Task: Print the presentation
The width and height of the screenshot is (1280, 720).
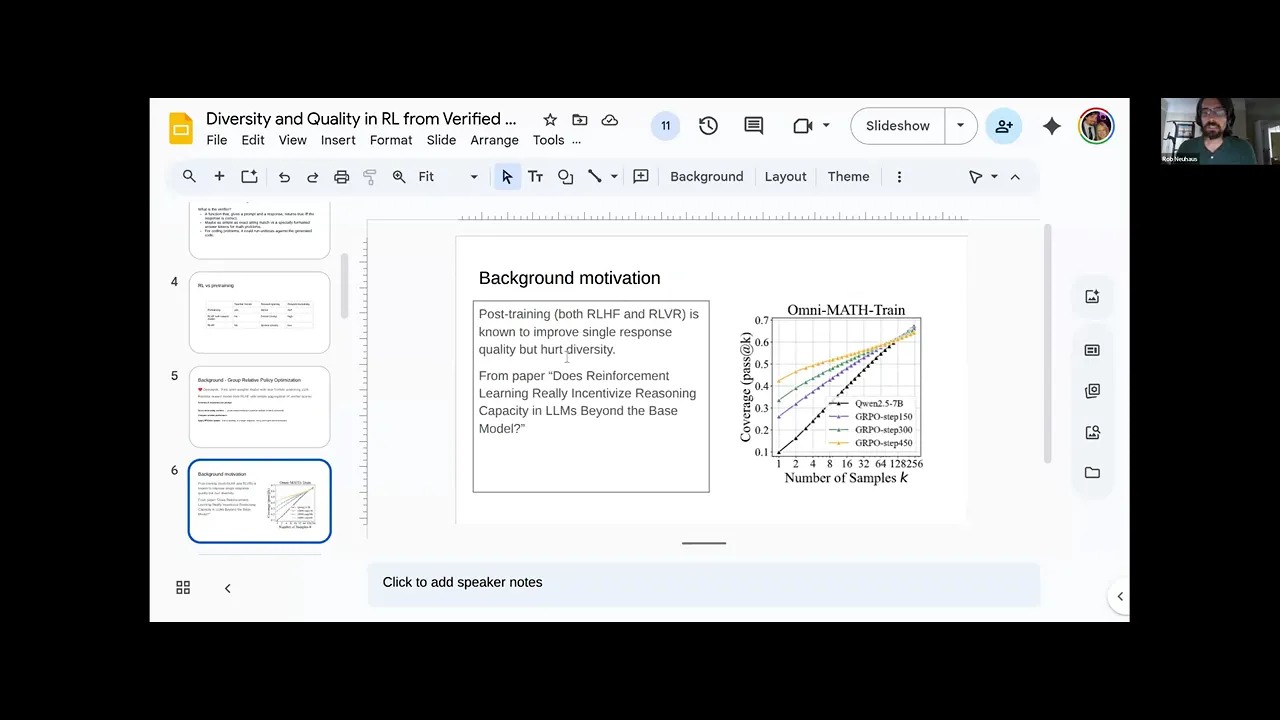Action: (341, 177)
